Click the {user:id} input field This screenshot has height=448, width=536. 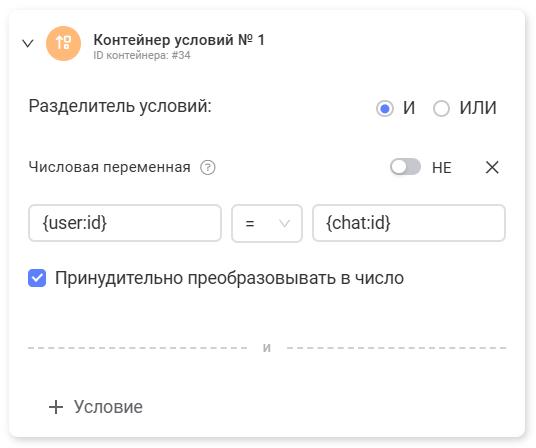click(x=125, y=223)
